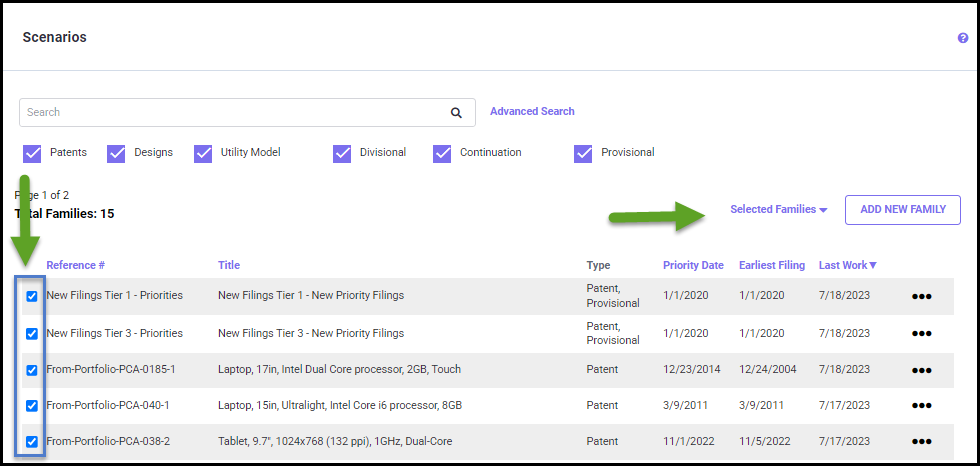
Task: Open three-dot menu for From-Portfolio-PCA-0185-1 row
Action: [921, 370]
